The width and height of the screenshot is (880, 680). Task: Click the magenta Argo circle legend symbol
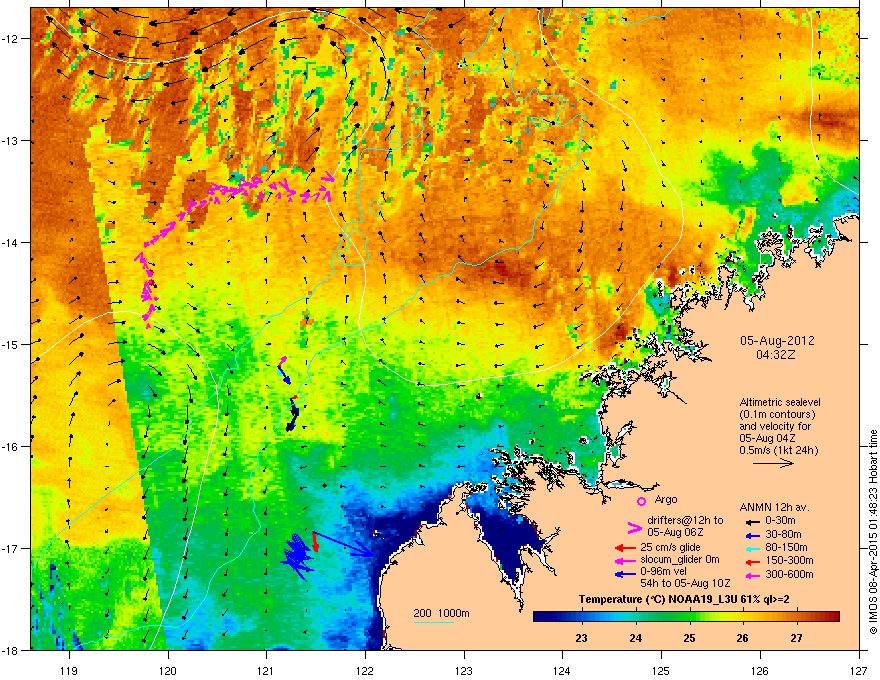coord(641,501)
